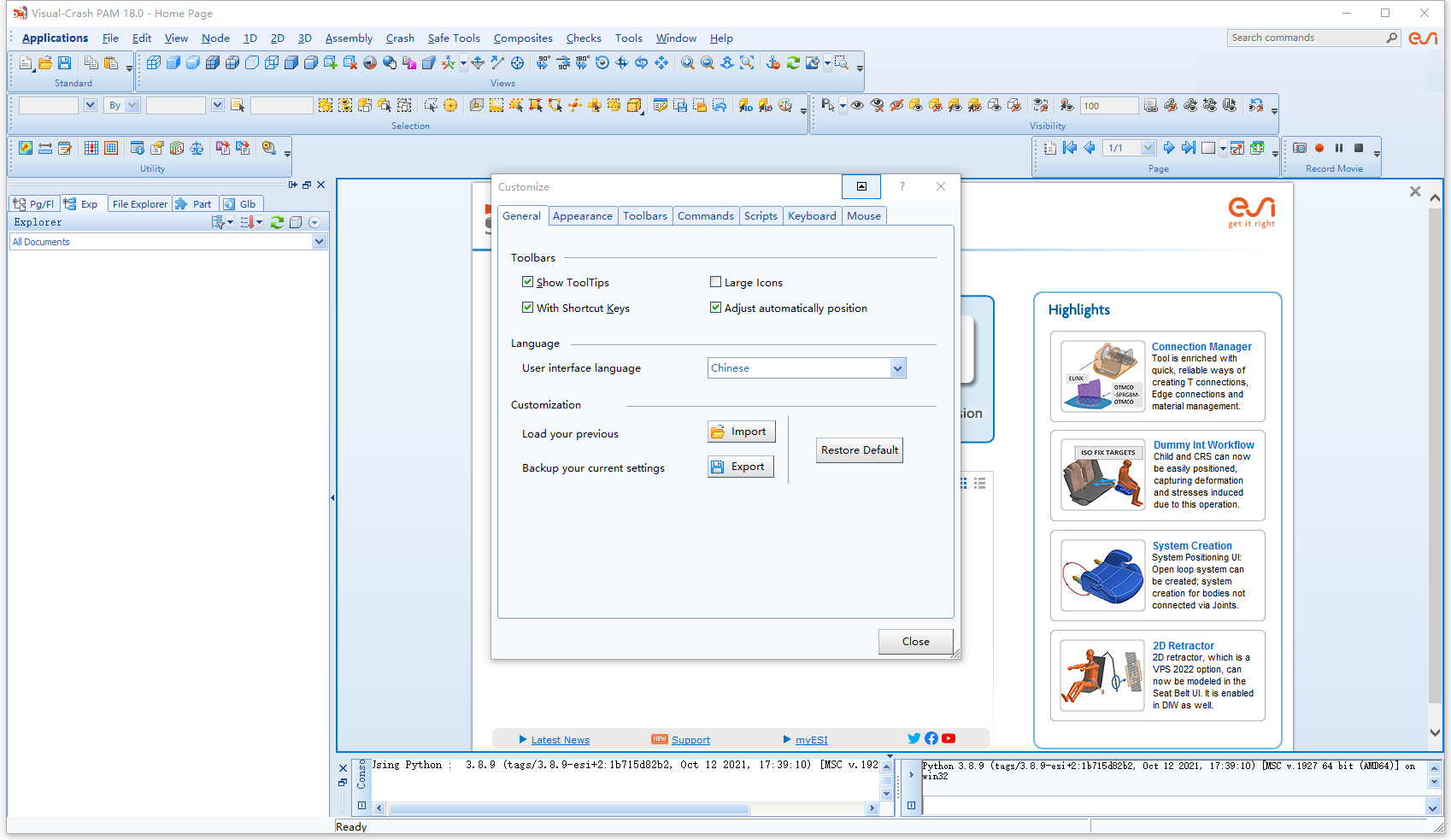This screenshot has height=840, width=1451.
Task: Uncheck Adjust automatically position
Action: coord(716,308)
